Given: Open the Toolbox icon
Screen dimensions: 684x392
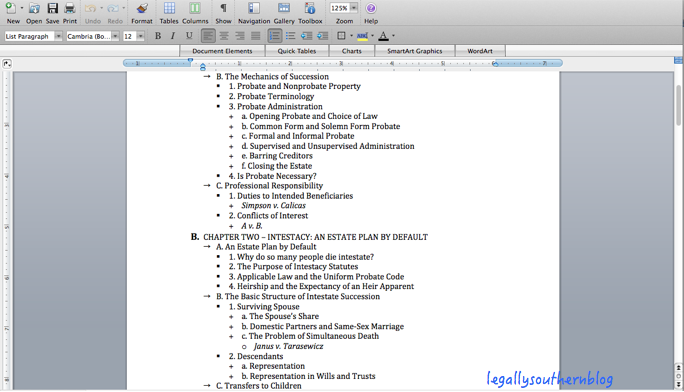Looking at the screenshot, I should 310,8.
